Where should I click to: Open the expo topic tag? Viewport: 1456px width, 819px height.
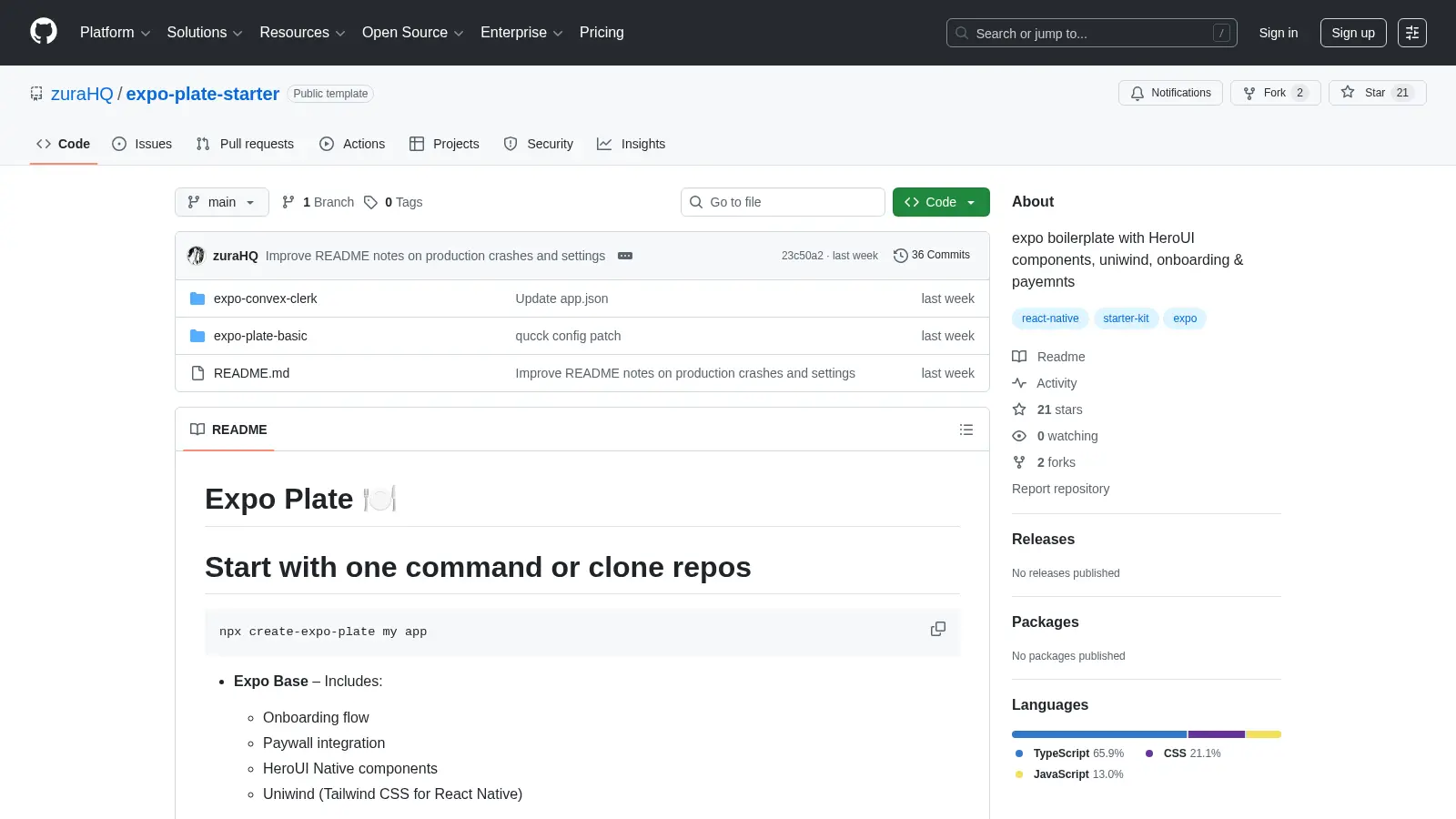click(1185, 318)
